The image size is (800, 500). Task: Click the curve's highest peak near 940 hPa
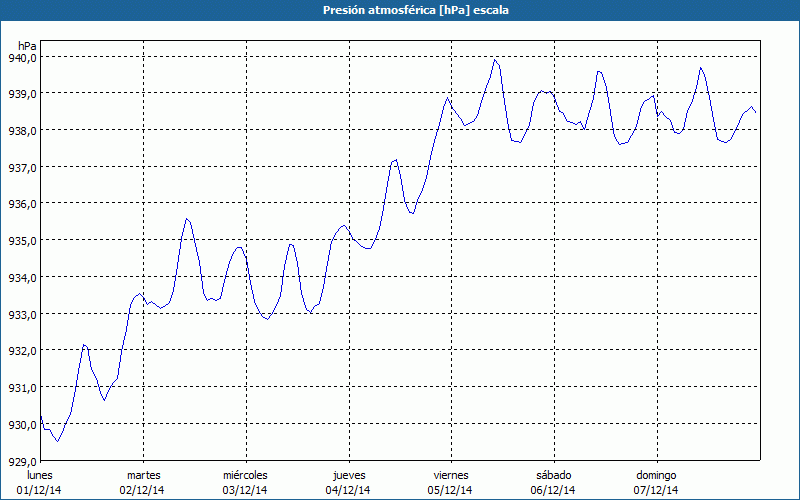coord(494,60)
